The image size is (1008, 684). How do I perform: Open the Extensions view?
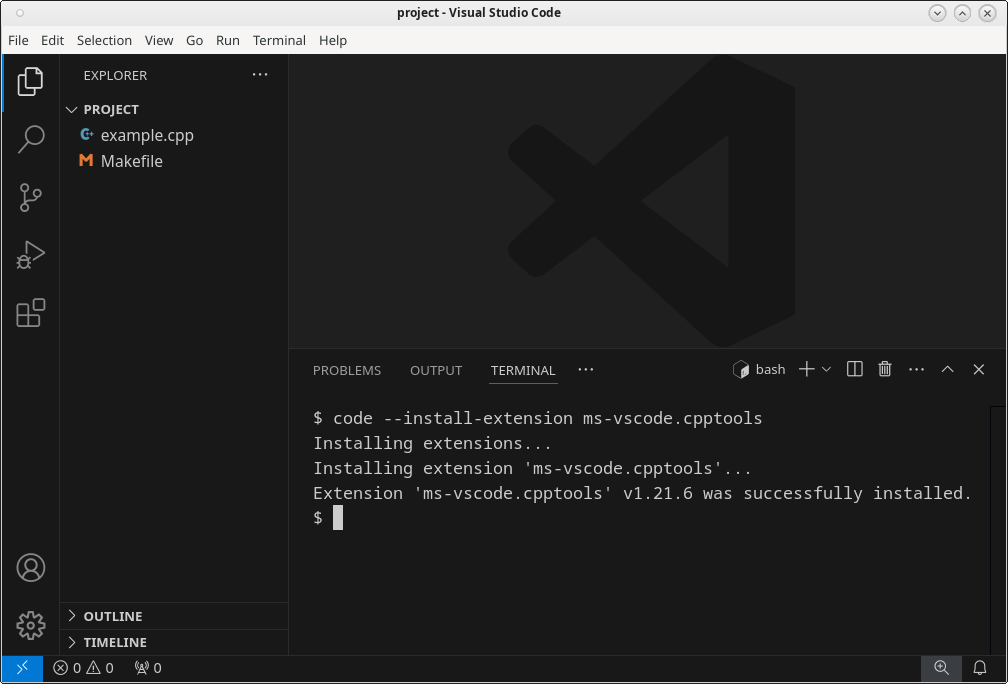30,312
